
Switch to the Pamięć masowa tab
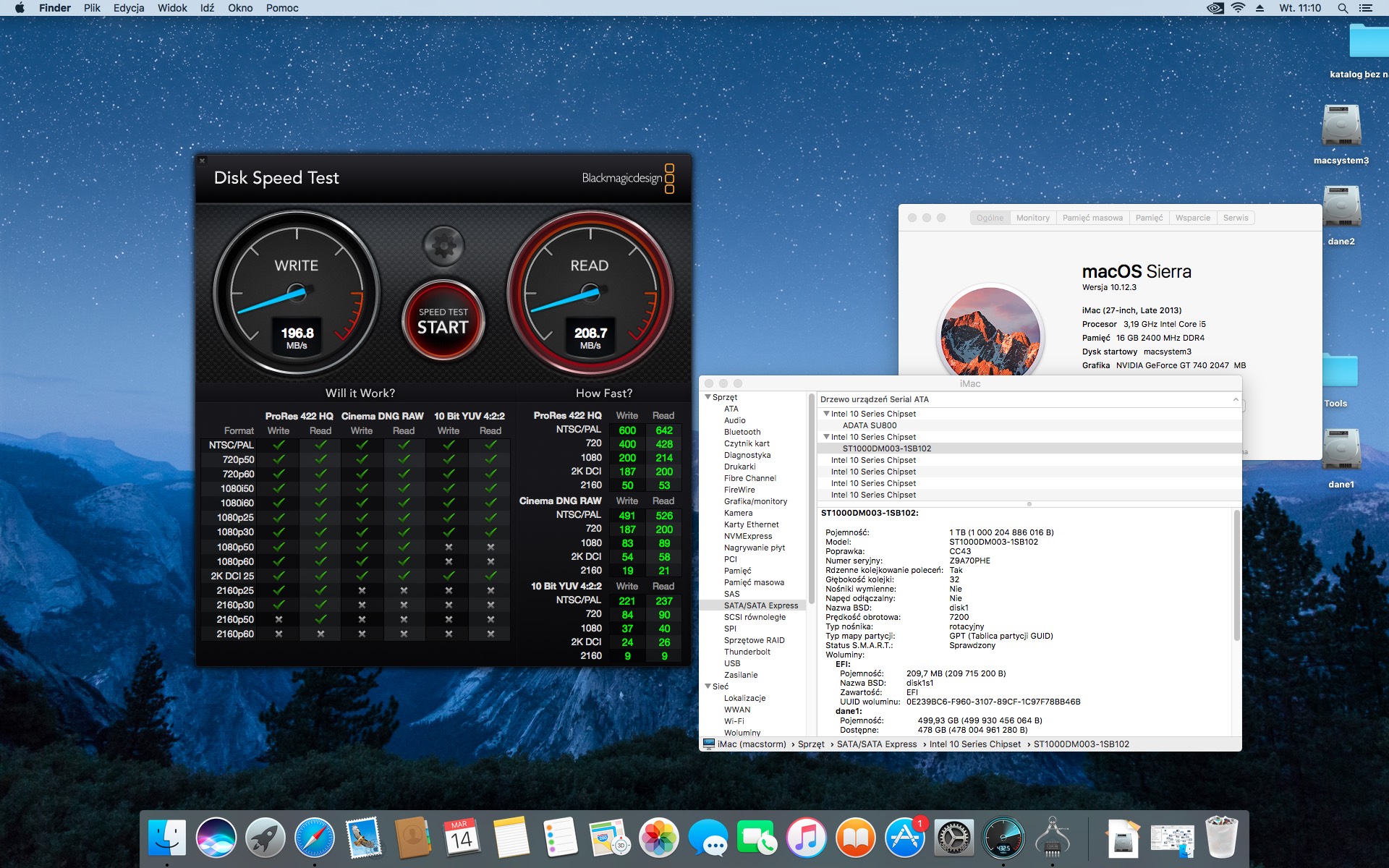[1092, 218]
